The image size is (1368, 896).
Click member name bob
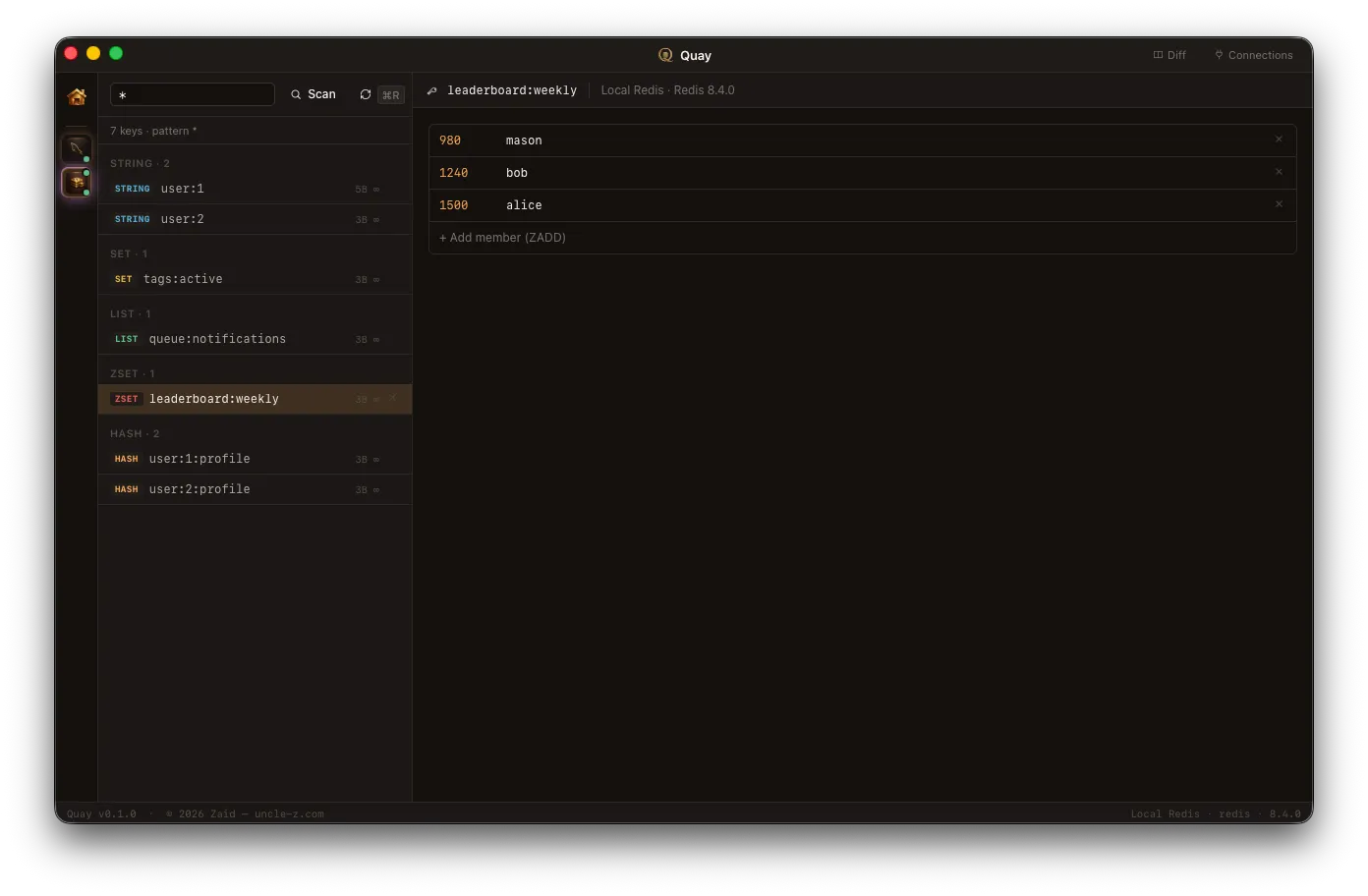tap(517, 173)
